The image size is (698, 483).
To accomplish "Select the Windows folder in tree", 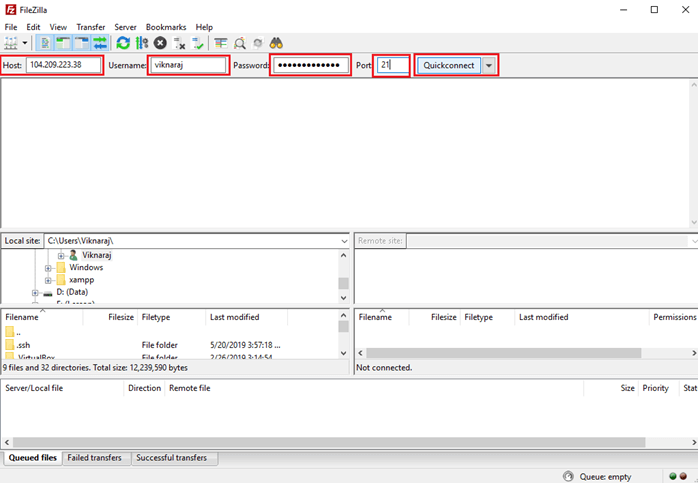I will [86, 268].
